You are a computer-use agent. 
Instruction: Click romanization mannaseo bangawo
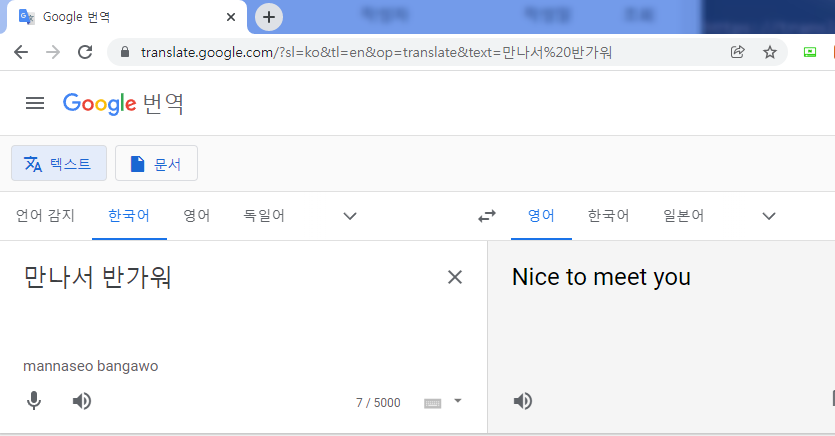[x=91, y=366]
